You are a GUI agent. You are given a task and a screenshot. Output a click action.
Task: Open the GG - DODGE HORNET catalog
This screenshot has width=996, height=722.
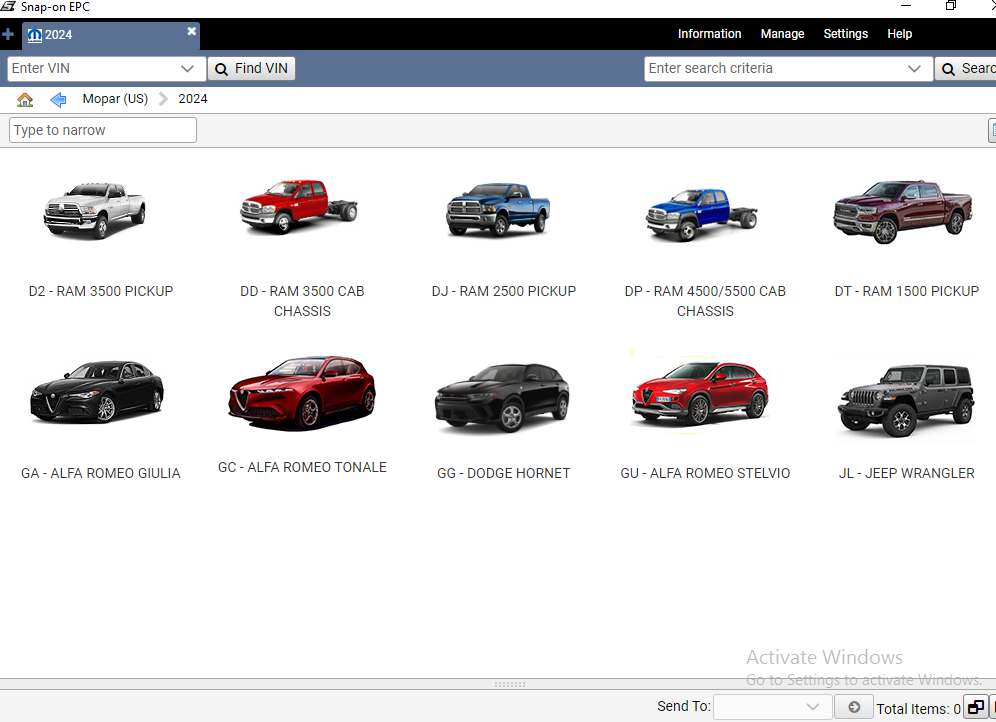click(501, 396)
